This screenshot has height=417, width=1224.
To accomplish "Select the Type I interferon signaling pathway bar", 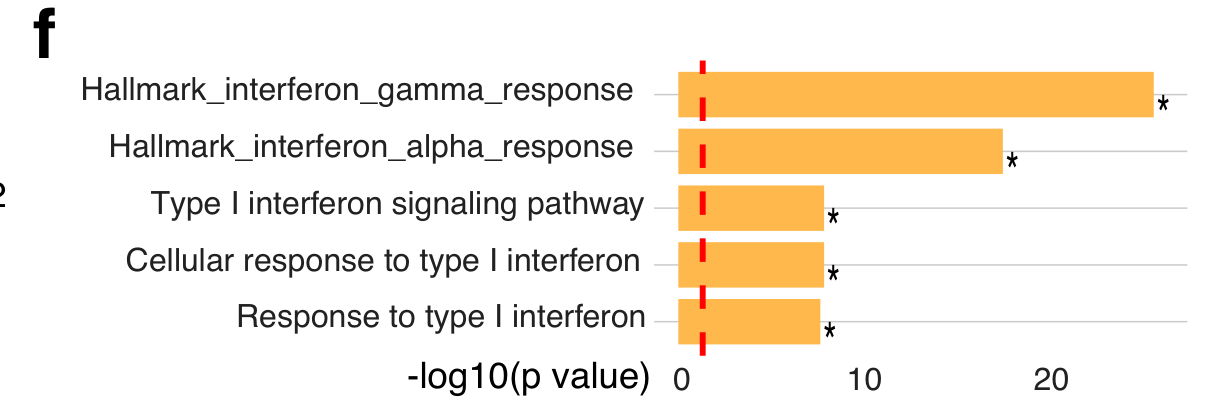I will point(751,208).
